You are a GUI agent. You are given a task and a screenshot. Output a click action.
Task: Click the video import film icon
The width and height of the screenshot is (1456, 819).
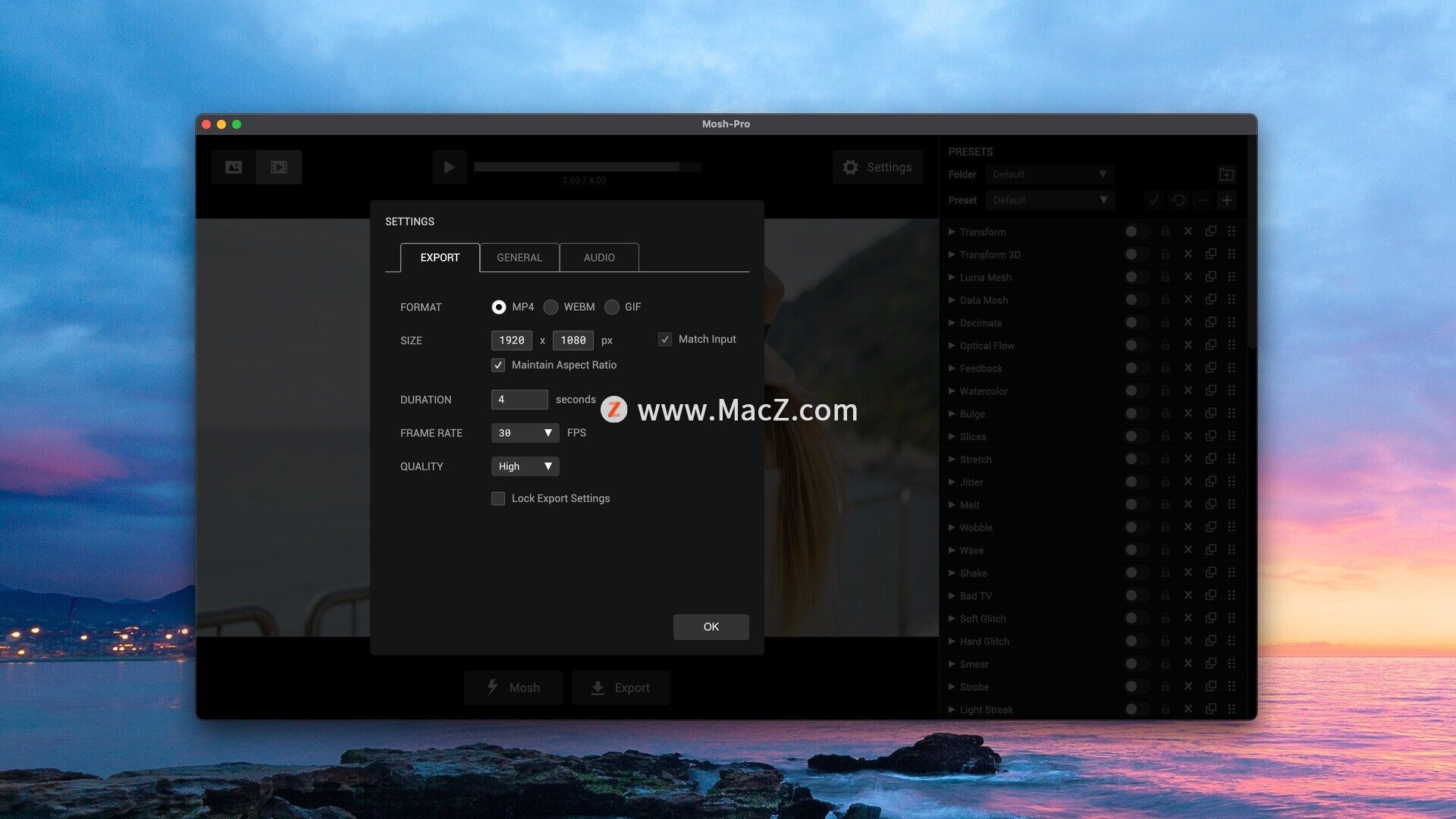tap(279, 167)
